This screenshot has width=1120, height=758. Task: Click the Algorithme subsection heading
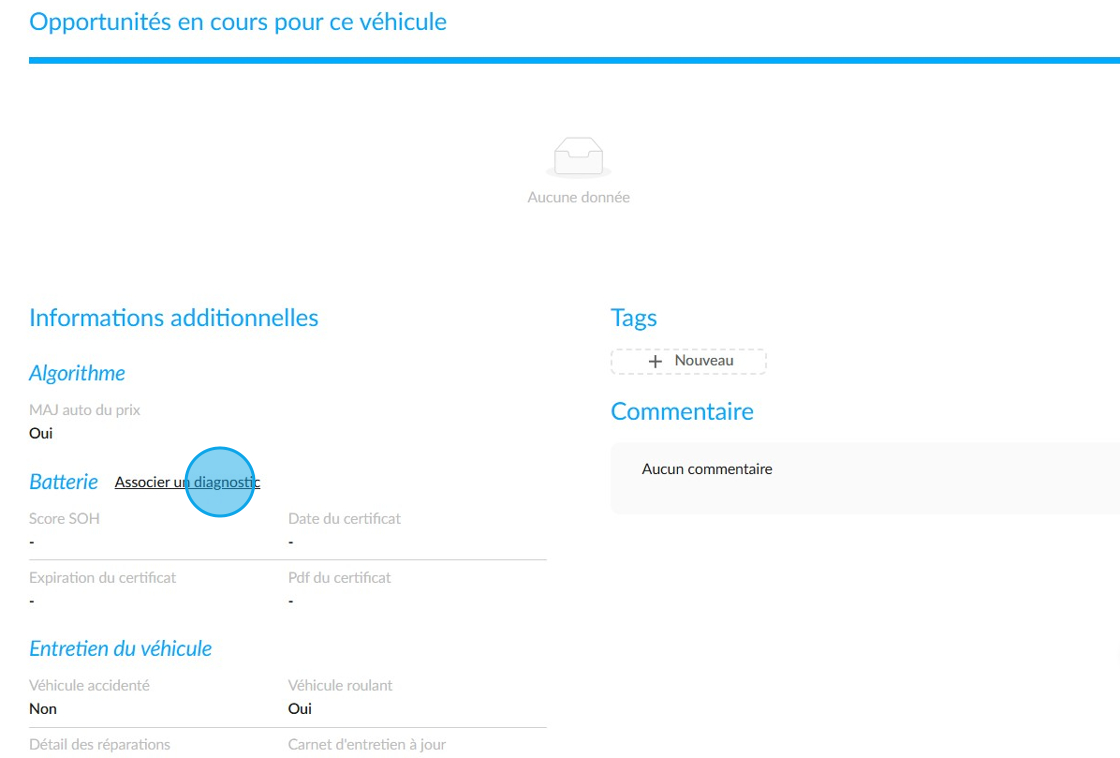click(77, 373)
